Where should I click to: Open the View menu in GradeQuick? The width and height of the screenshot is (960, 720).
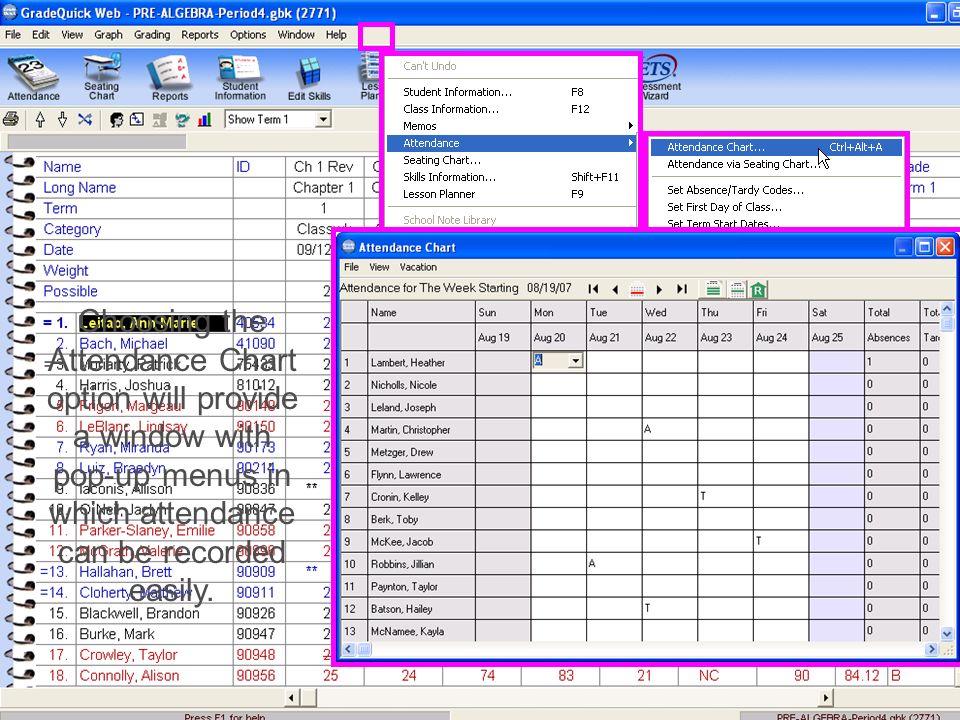pyautogui.click(x=72, y=35)
